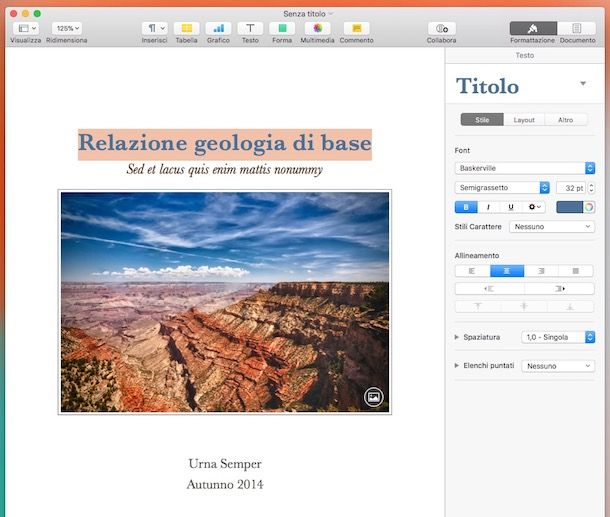This screenshot has height=517, width=610.
Task: Open the Documento settings panel
Action: [x=577, y=28]
